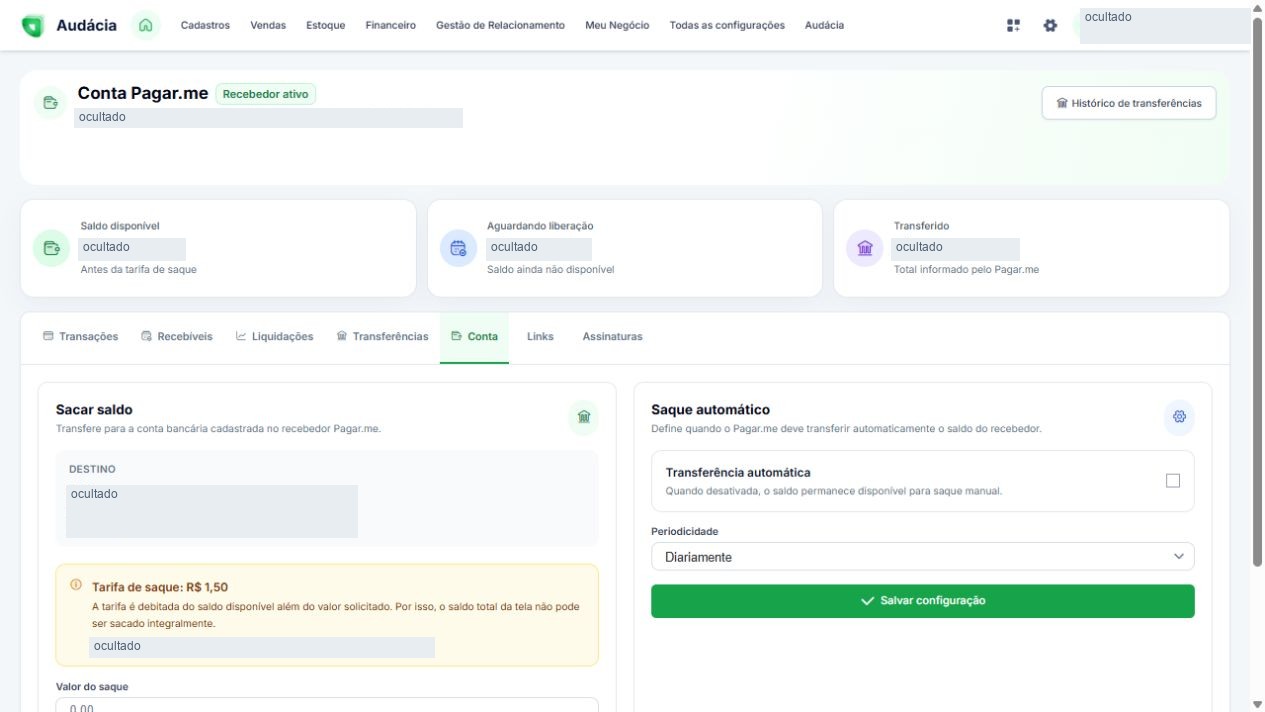Click the bank icon in Sacar saldo card

tap(584, 417)
